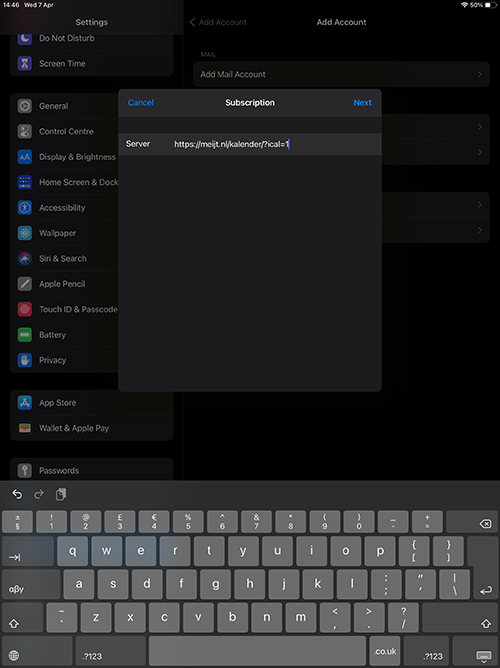Tap the redo arrow above the keyboard
Image resolution: width=500 pixels, height=668 pixels.
click(x=39, y=494)
